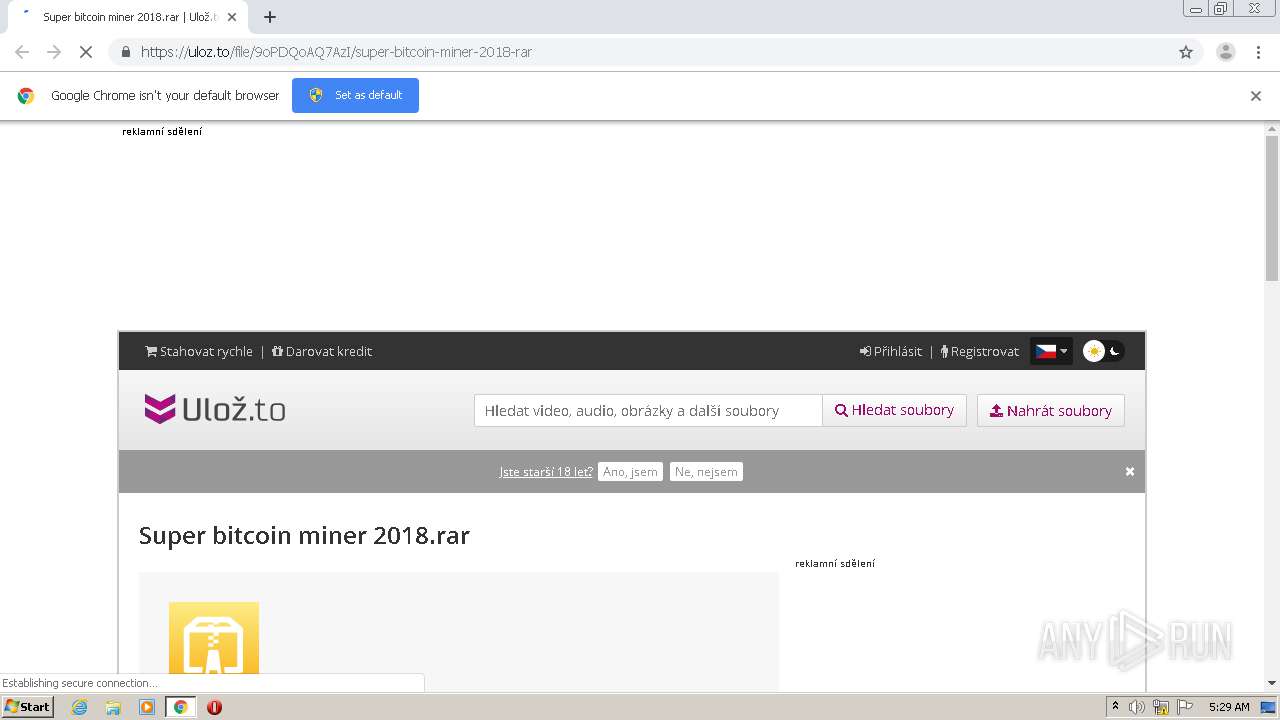Viewport: 1280px width, 720px height.
Task: Toggle light/dark theme switch
Action: click(1104, 351)
